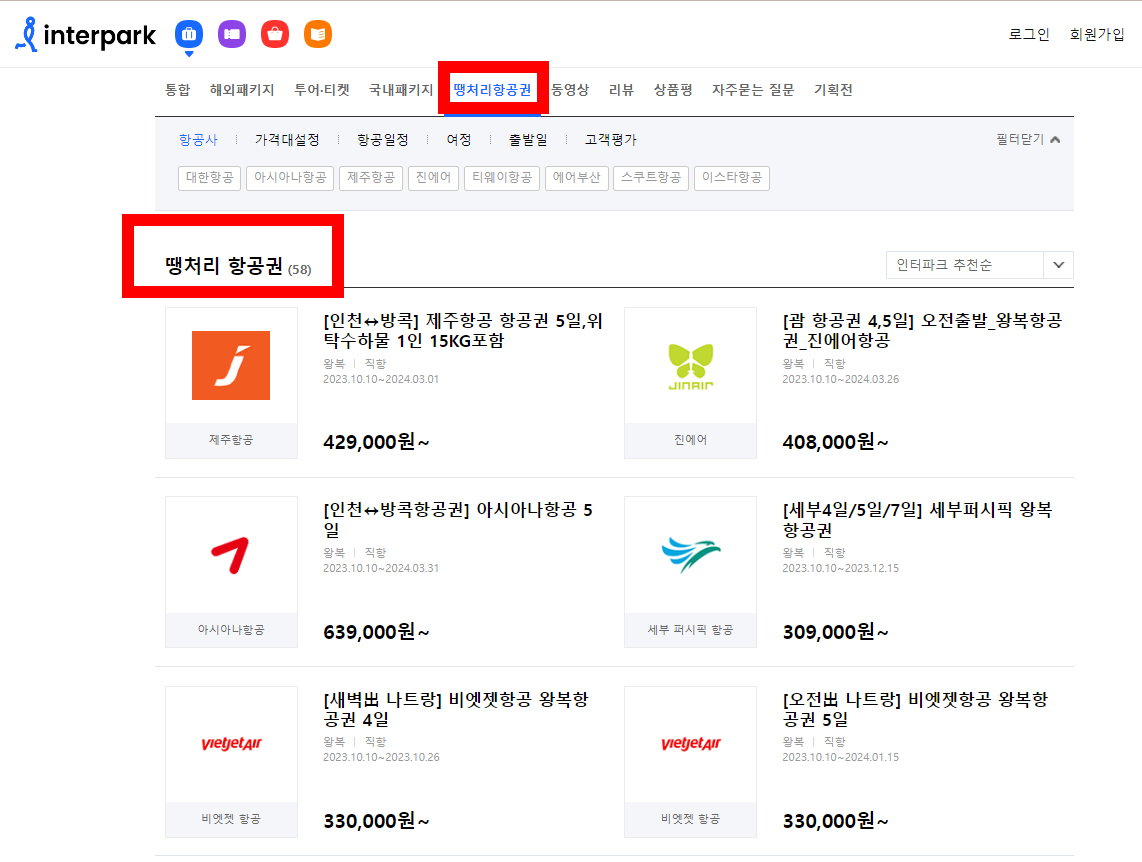The height and width of the screenshot is (862, 1142).
Task: Open the purple ticket icon
Action: [232, 33]
